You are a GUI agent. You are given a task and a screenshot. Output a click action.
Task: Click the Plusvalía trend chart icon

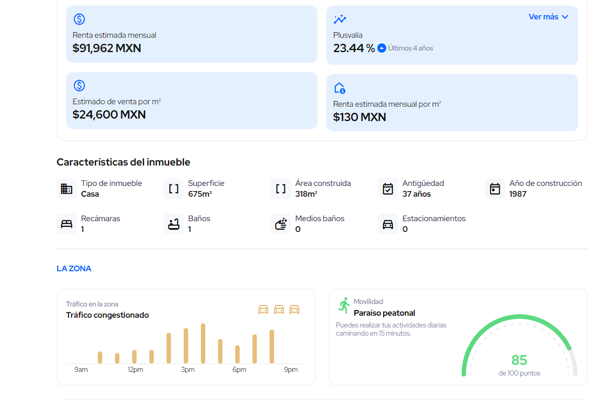pyautogui.click(x=340, y=19)
